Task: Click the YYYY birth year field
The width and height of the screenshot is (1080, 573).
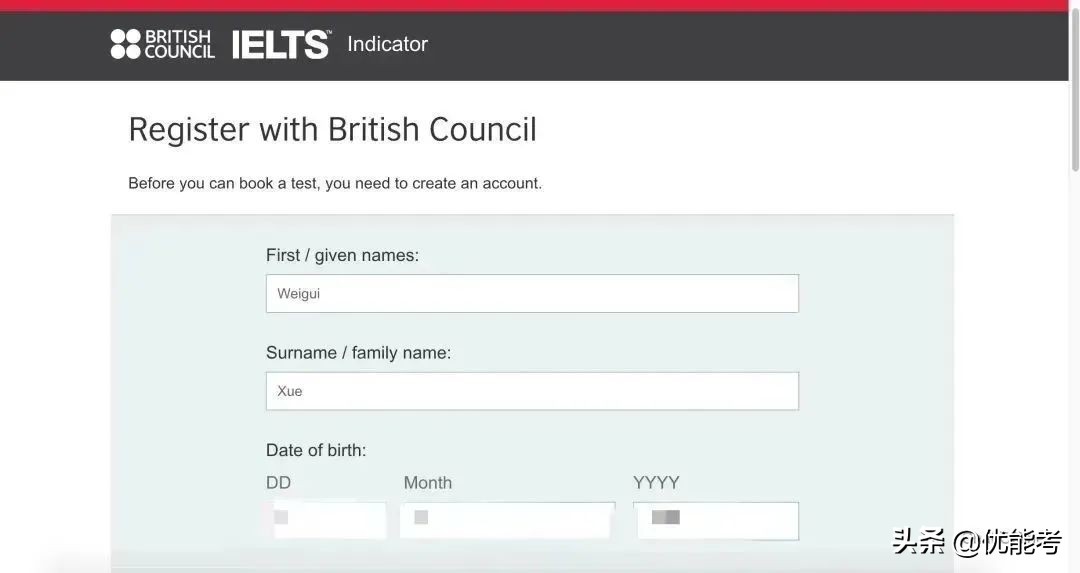Action: [x=716, y=520]
